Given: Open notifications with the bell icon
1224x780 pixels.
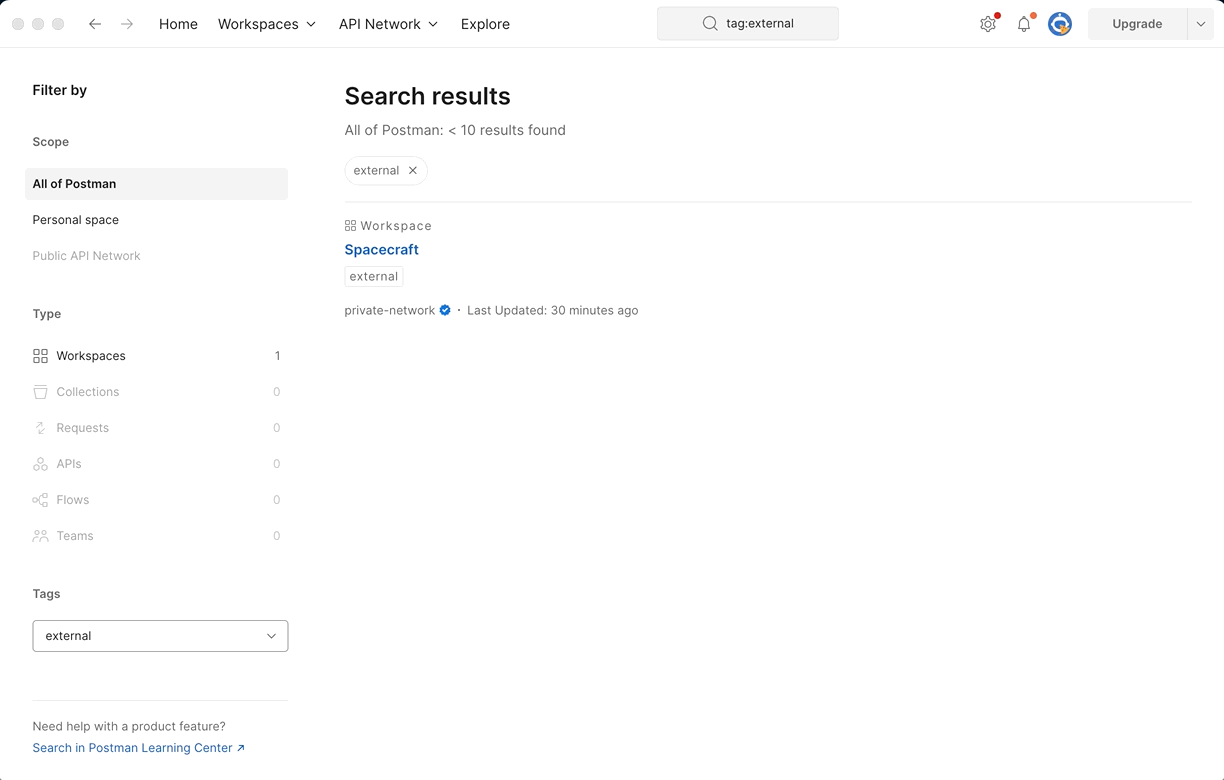Looking at the screenshot, I should pyautogui.click(x=1024, y=23).
